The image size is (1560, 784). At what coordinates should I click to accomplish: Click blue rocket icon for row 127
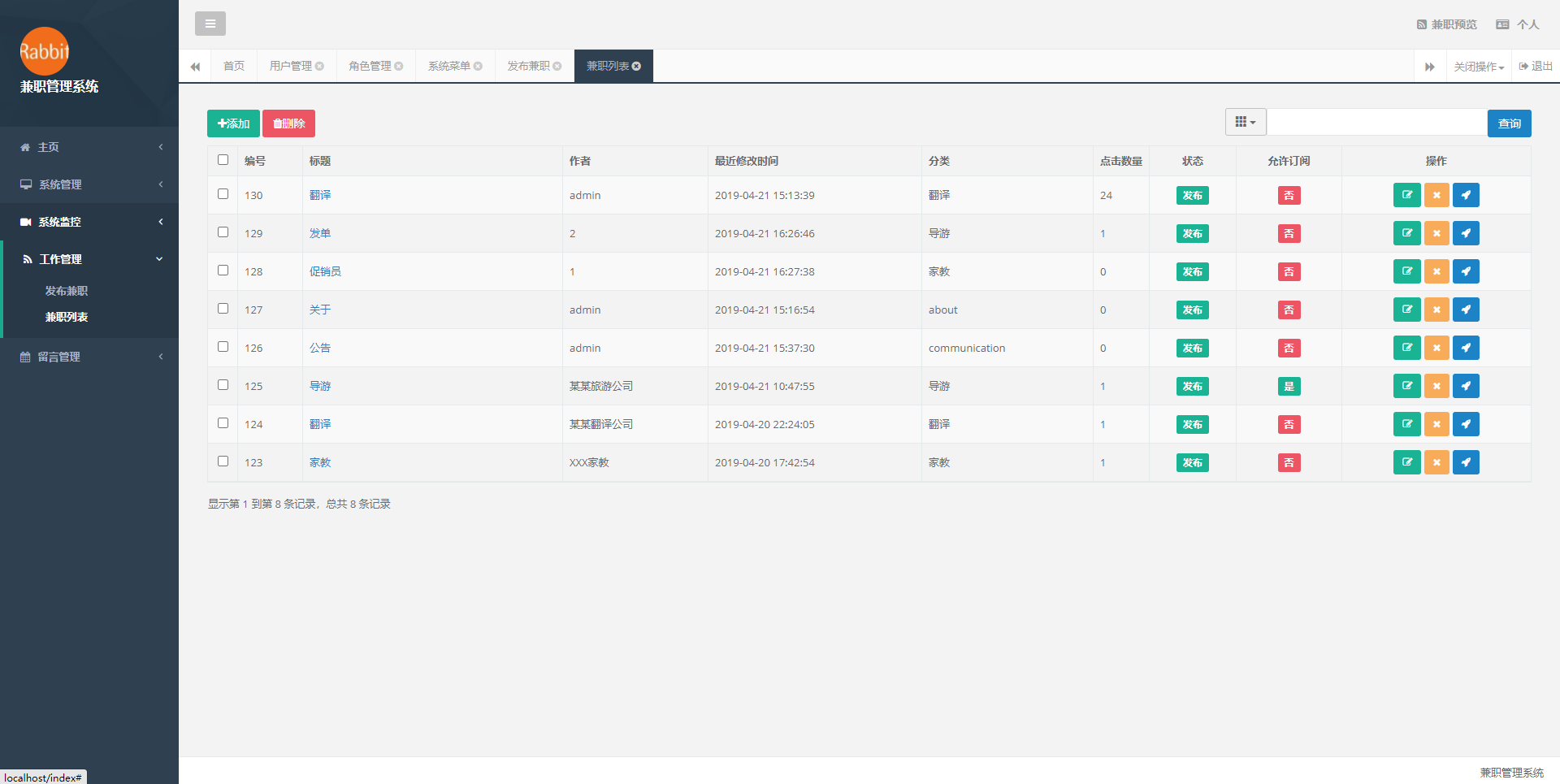coord(1466,310)
